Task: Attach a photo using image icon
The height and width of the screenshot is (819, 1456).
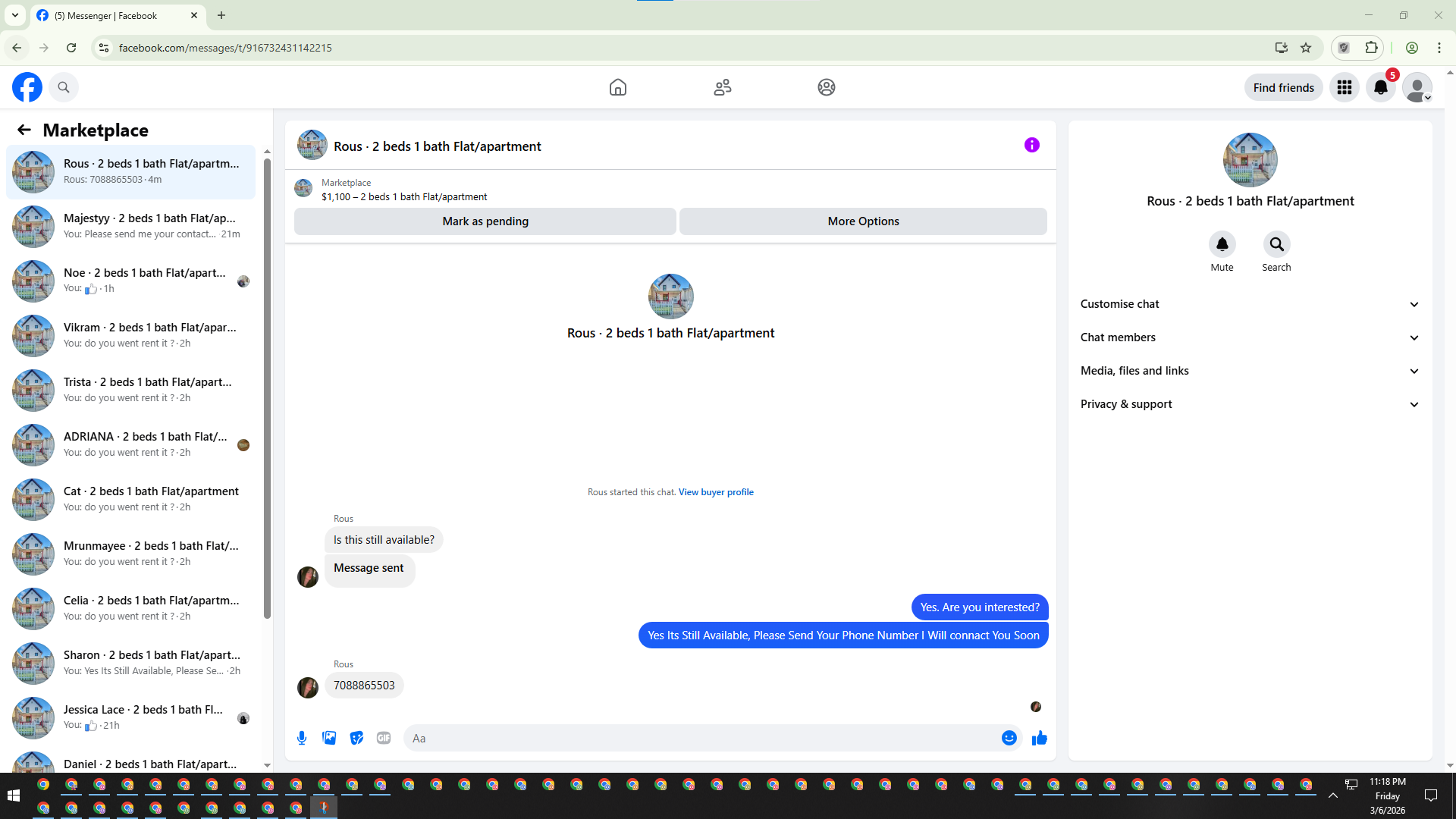Action: click(329, 738)
